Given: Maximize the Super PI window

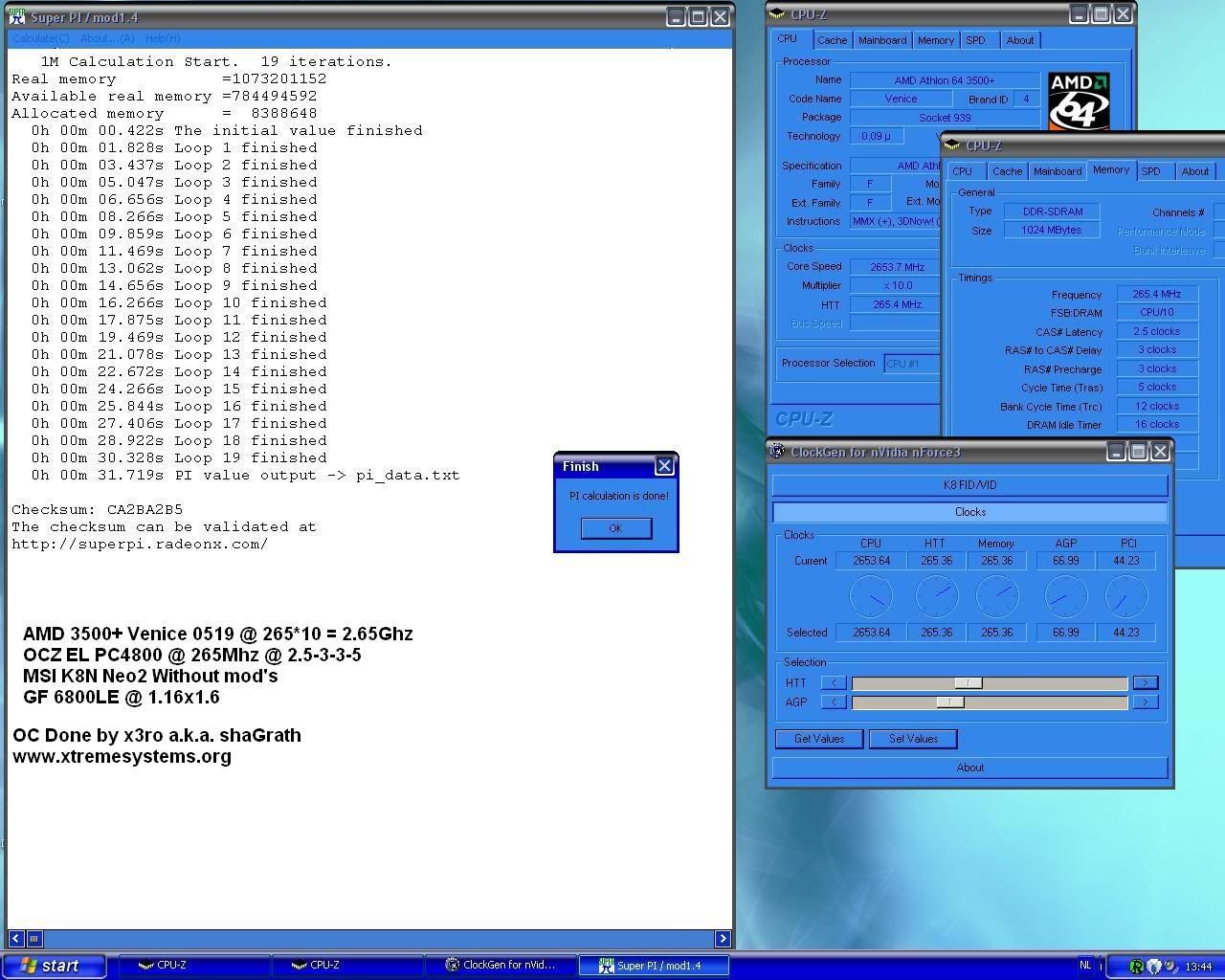Looking at the screenshot, I should pyautogui.click(x=698, y=16).
